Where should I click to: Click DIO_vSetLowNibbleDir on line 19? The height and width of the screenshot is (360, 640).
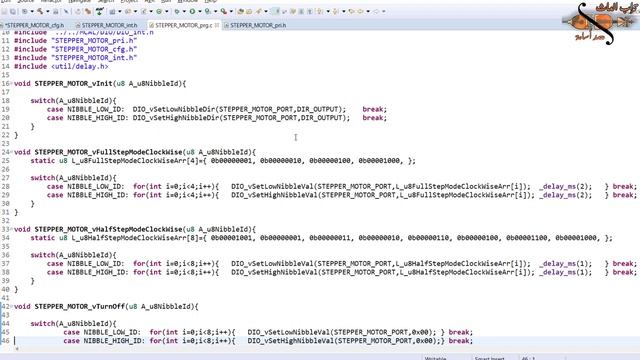(x=173, y=109)
